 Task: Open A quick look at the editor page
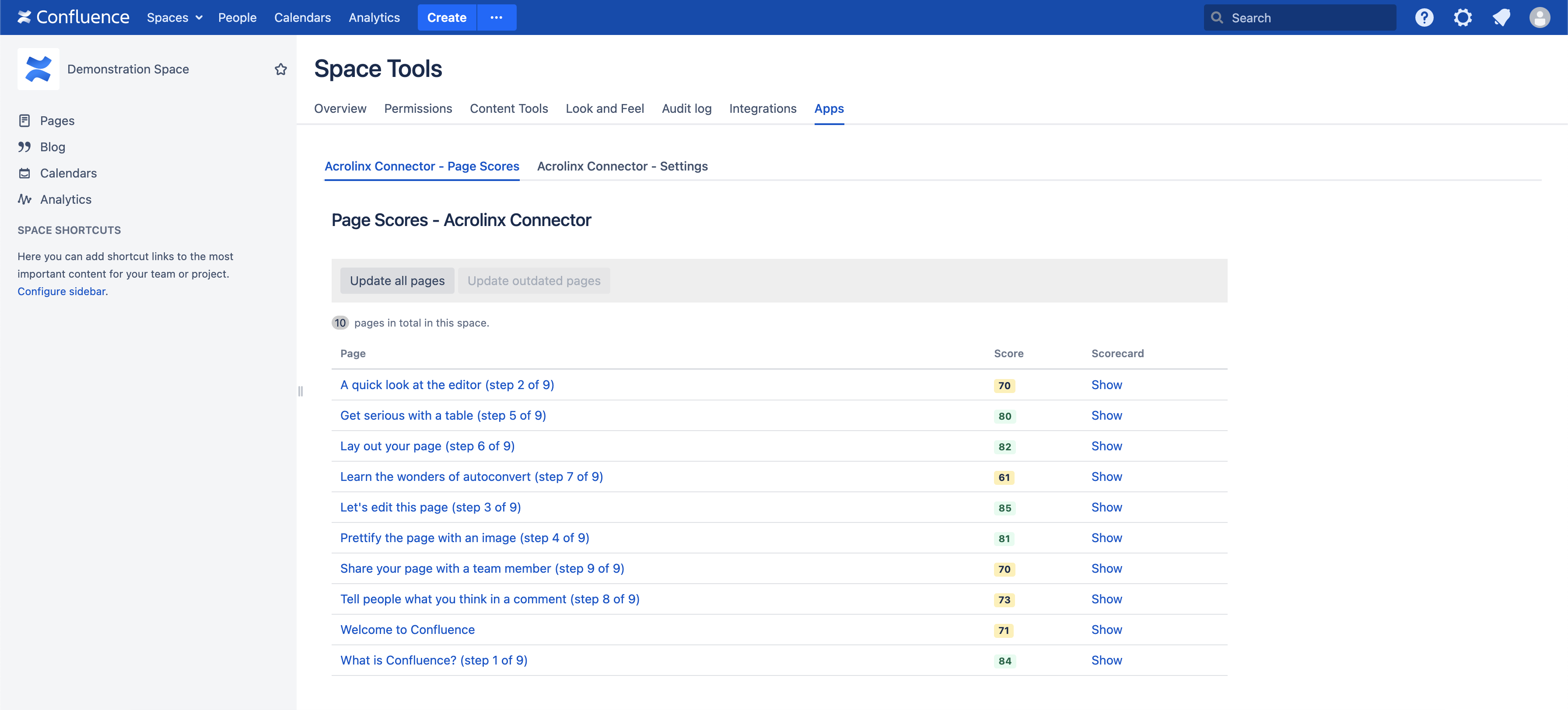(x=447, y=384)
